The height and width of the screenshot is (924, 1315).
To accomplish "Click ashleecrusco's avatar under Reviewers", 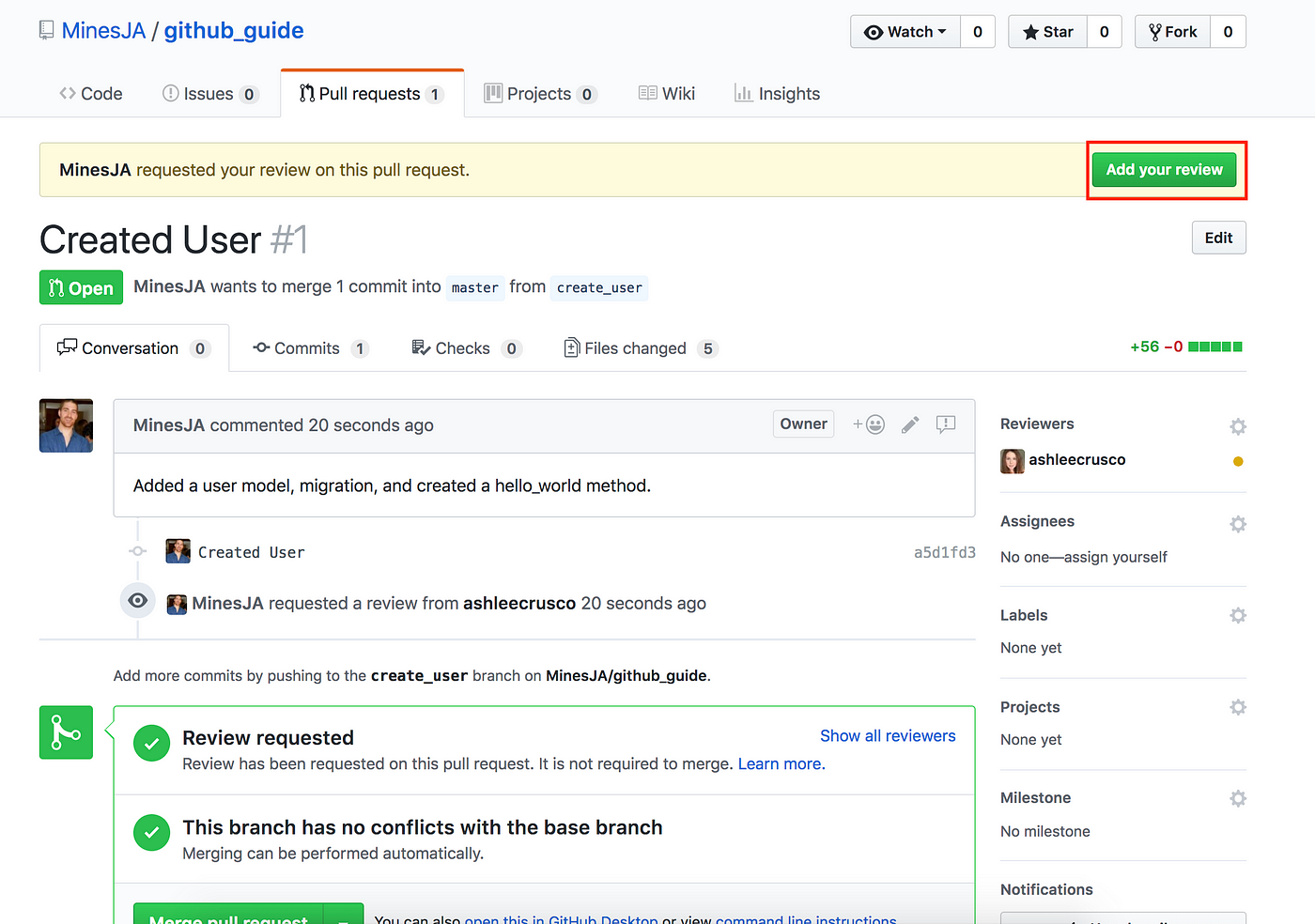I will 1013,461.
